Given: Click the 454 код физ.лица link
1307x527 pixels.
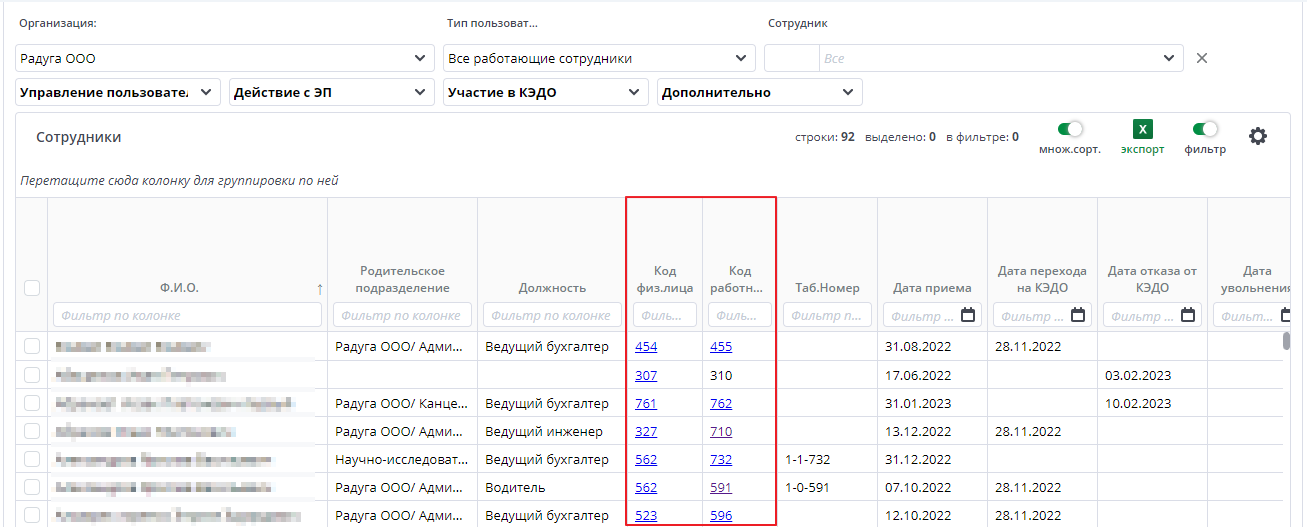Looking at the screenshot, I should click(x=646, y=347).
